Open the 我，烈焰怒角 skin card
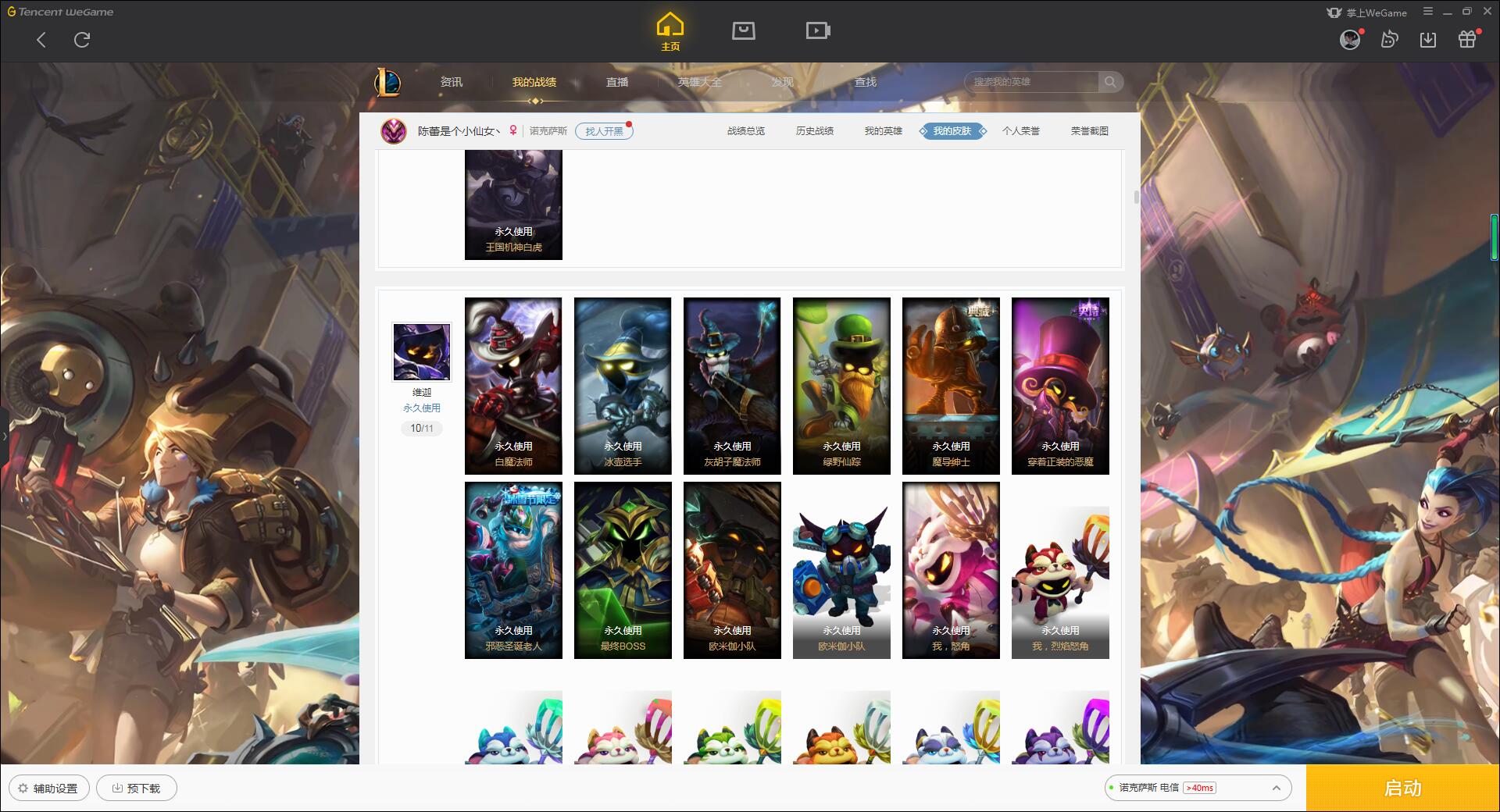The height and width of the screenshot is (812, 1500). 1060,570
